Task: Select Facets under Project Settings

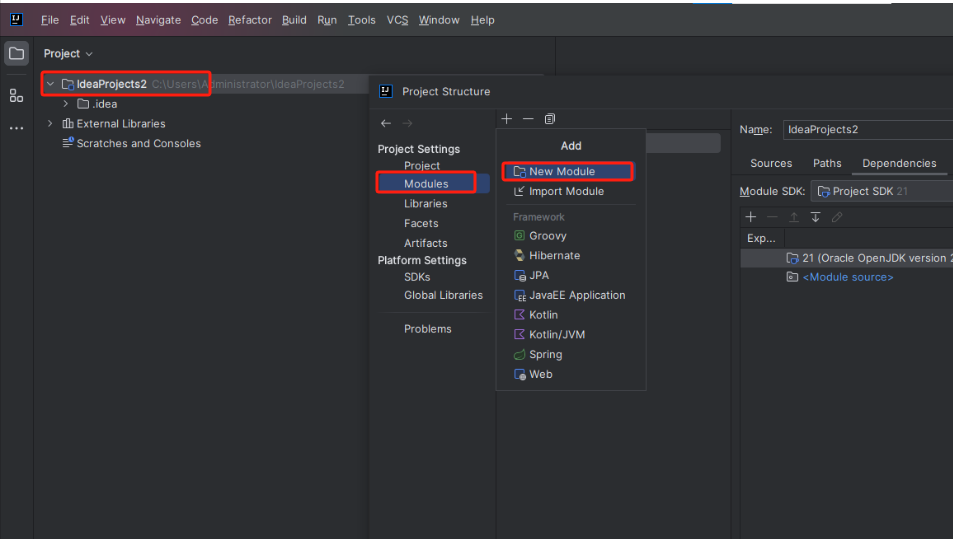Action: point(421,224)
